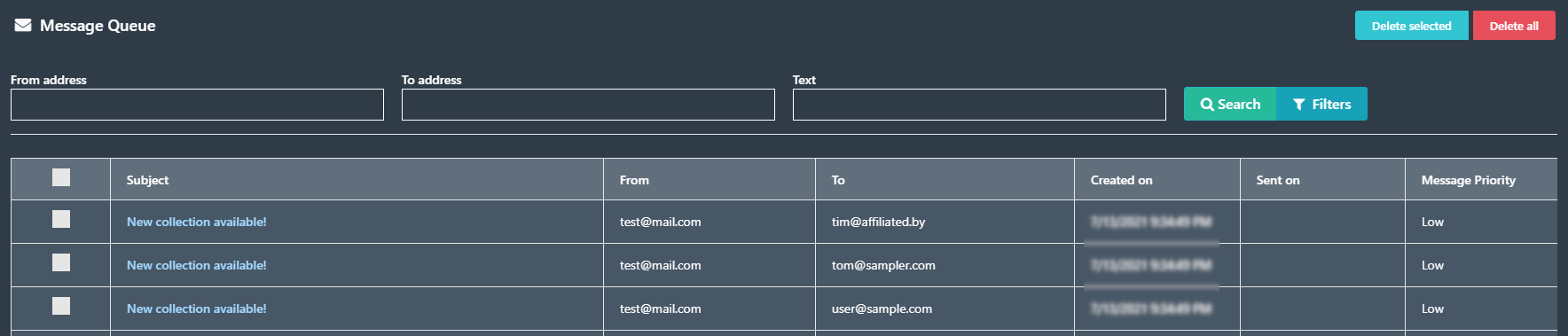The height and width of the screenshot is (336, 1568).
Task: Sort by Created on column header
Action: 1121,180
